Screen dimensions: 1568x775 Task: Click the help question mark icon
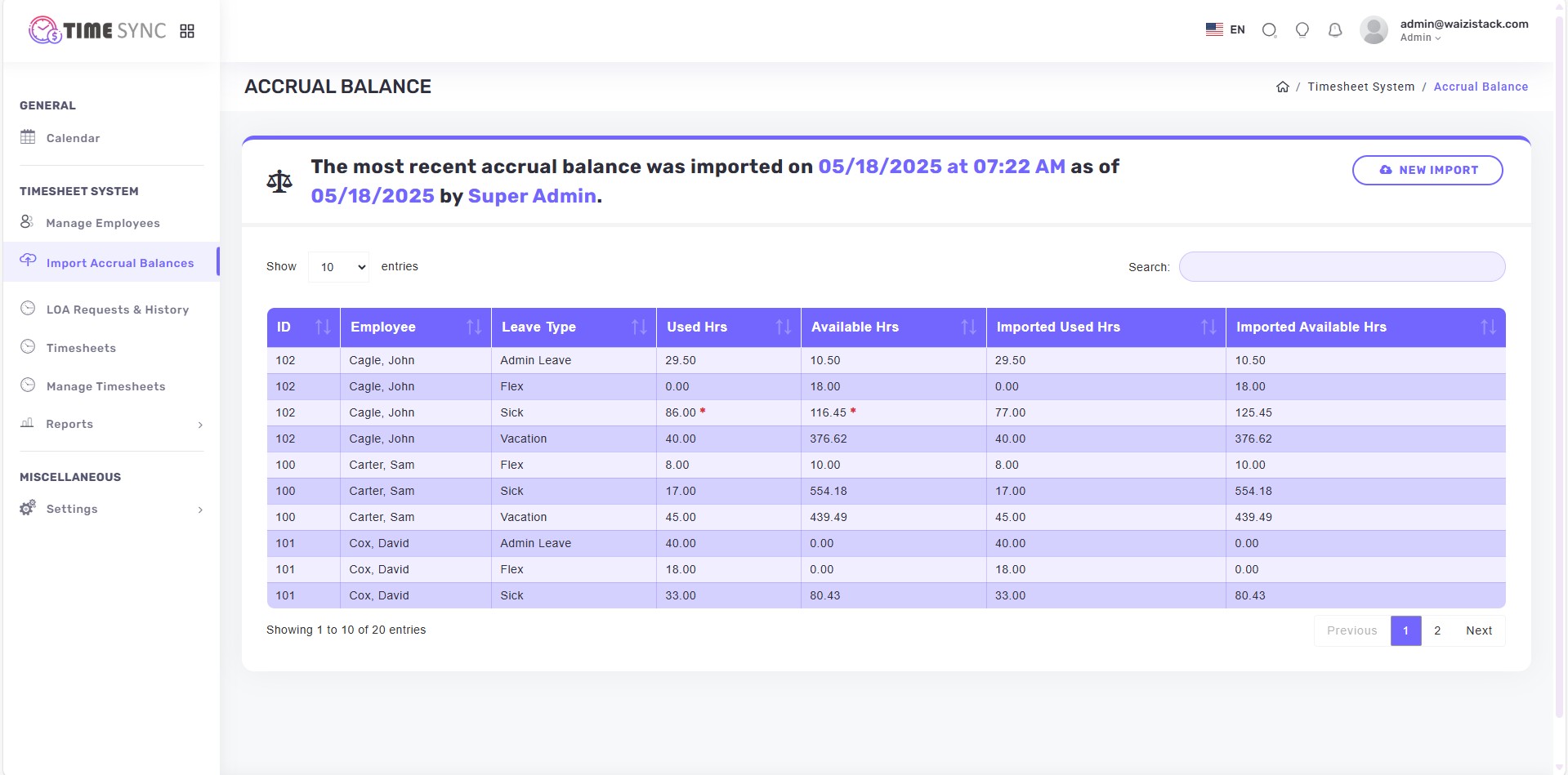[x=1302, y=29]
